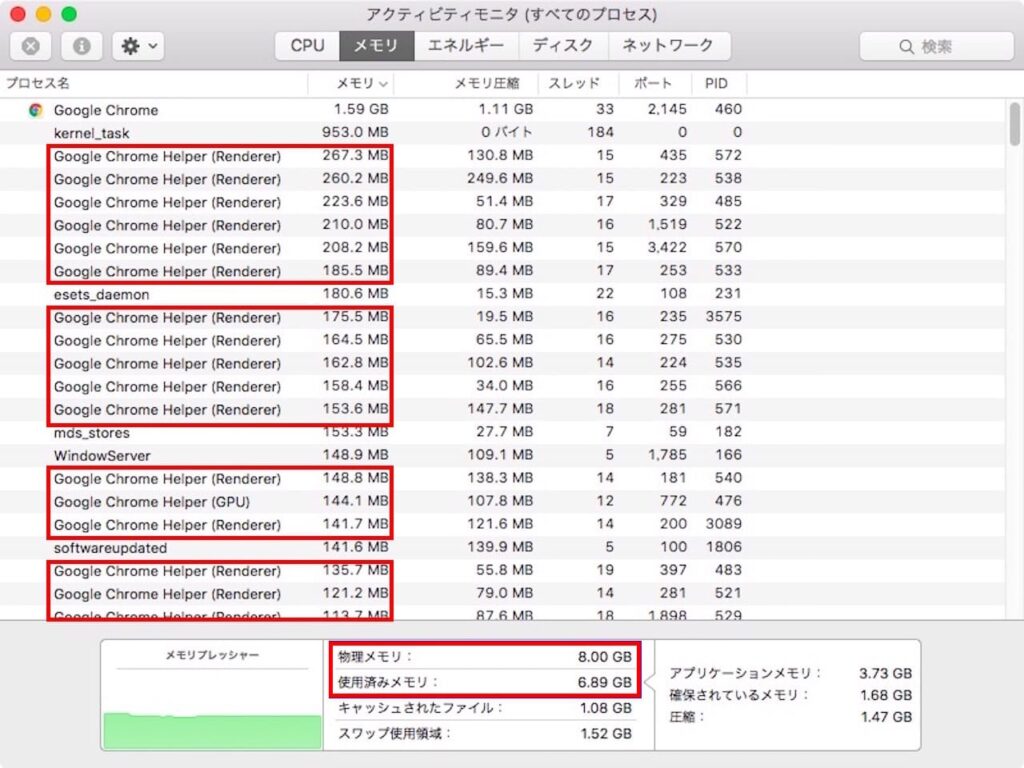Select Chrome Helper row using 185.5 MB
This screenshot has height=768, width=1024.
pos(503,271)
